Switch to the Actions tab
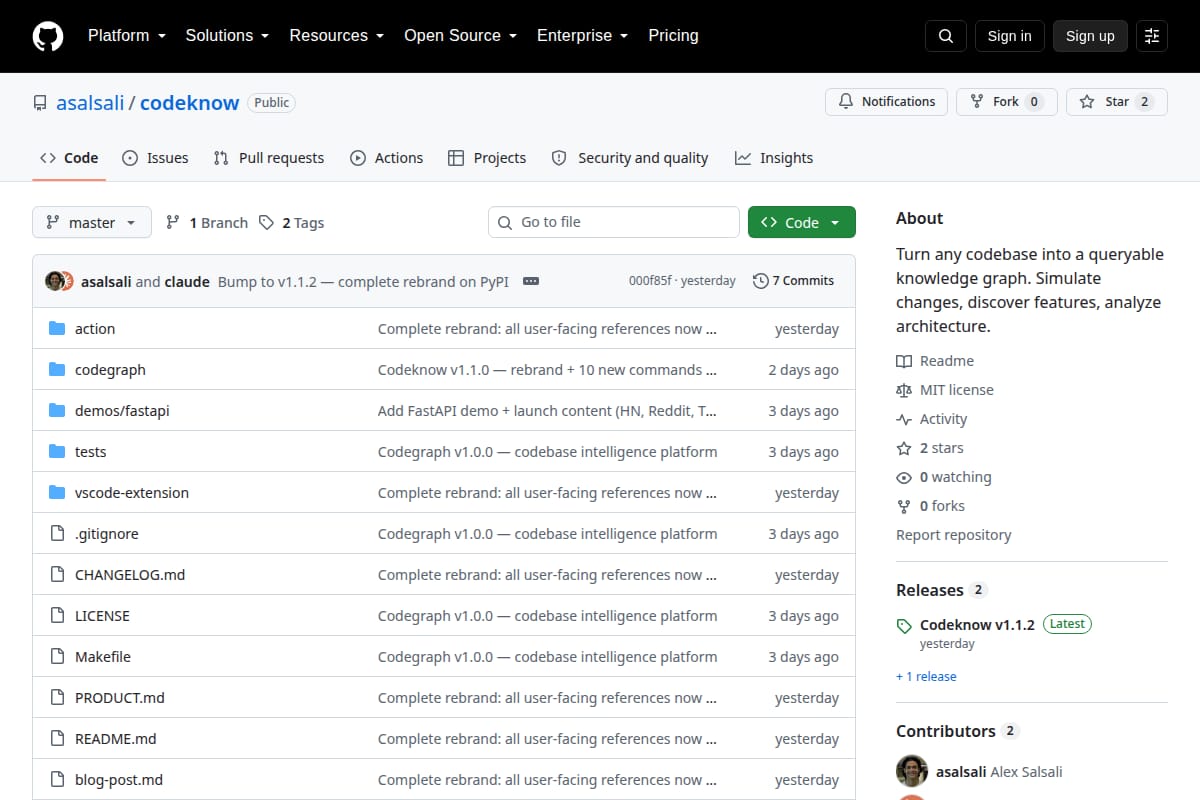Viewport: 1200px width, 800px height. point(387,158)
